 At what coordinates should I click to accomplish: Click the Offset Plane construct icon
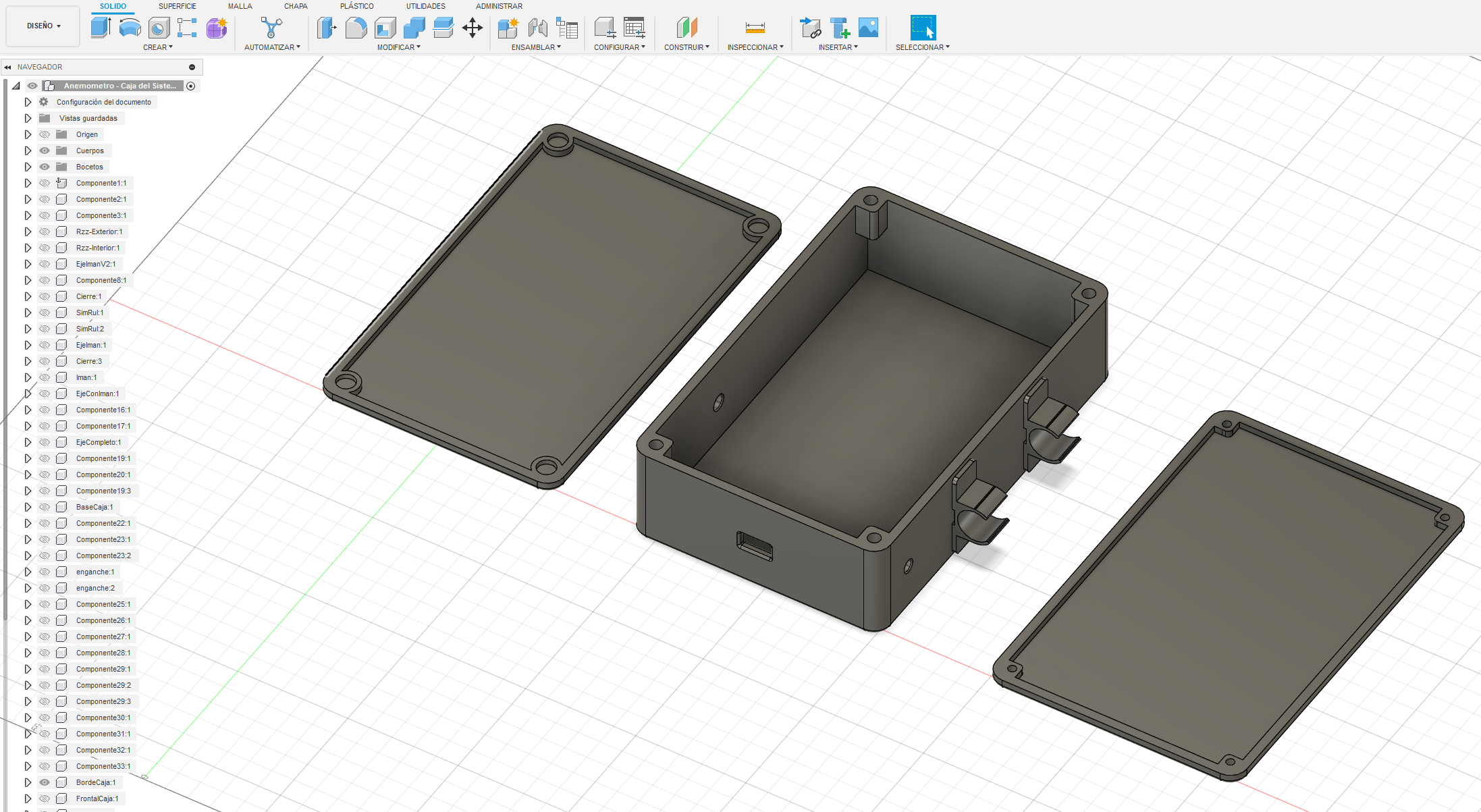686,28
